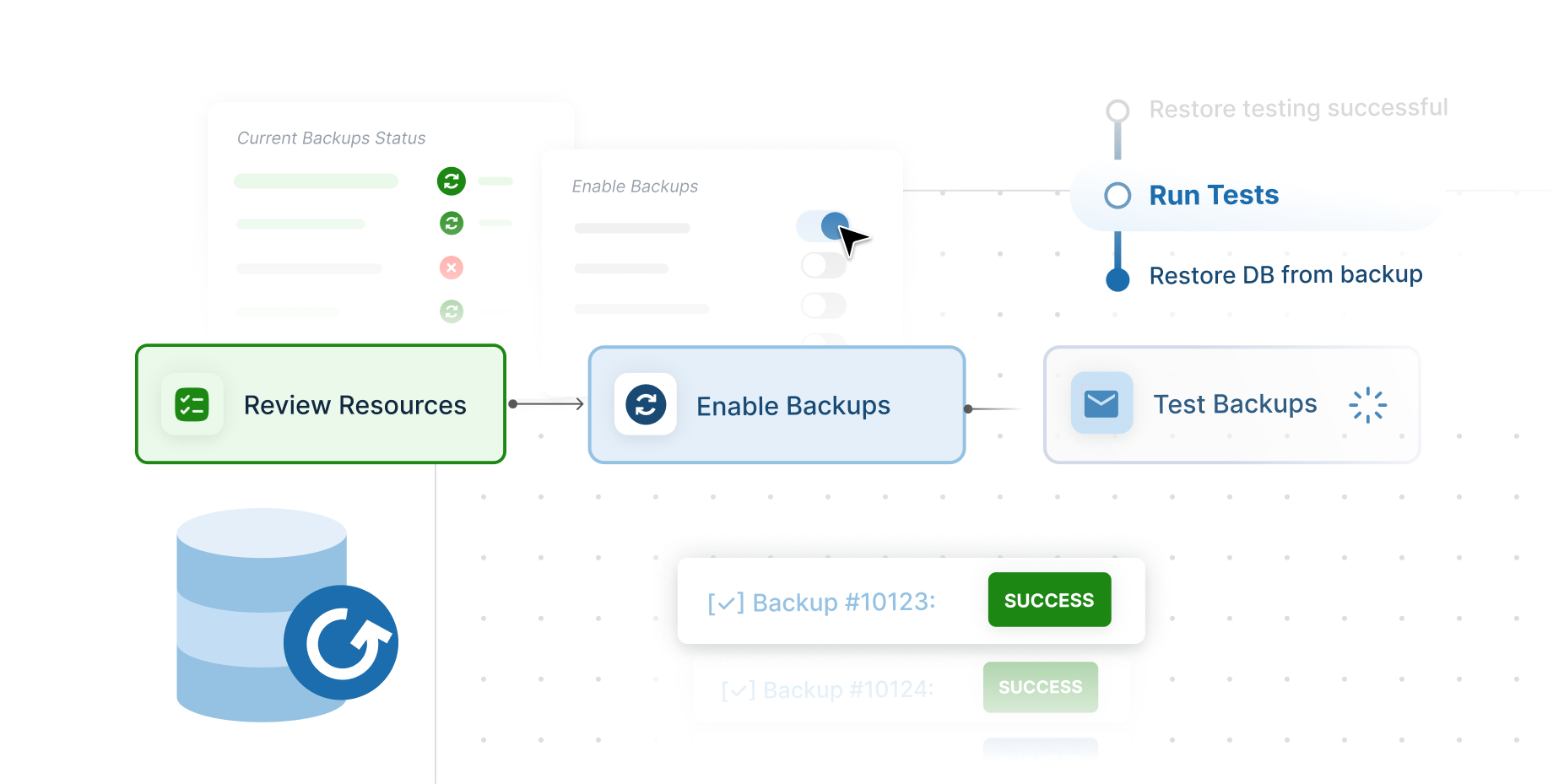The image size is (1553, 784).
Task: Click the Restore testing successful text
Action: pyautogui.click(x=1298, y=108)
